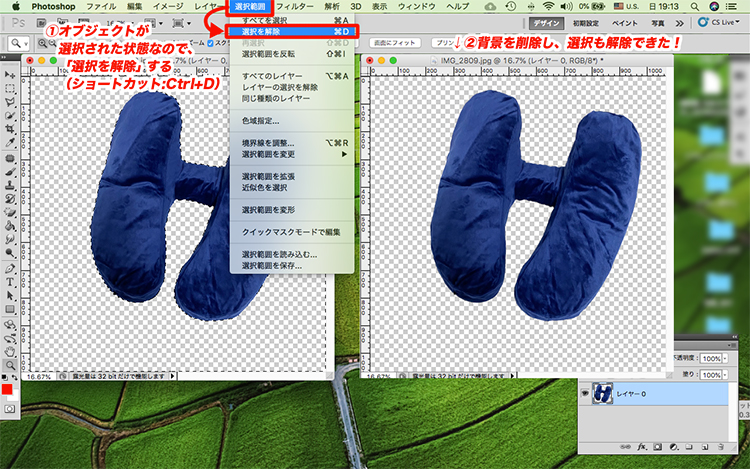Click the 不透明度 100% input field
Viewport: 750px width, 469px height.
click(711, 358)
